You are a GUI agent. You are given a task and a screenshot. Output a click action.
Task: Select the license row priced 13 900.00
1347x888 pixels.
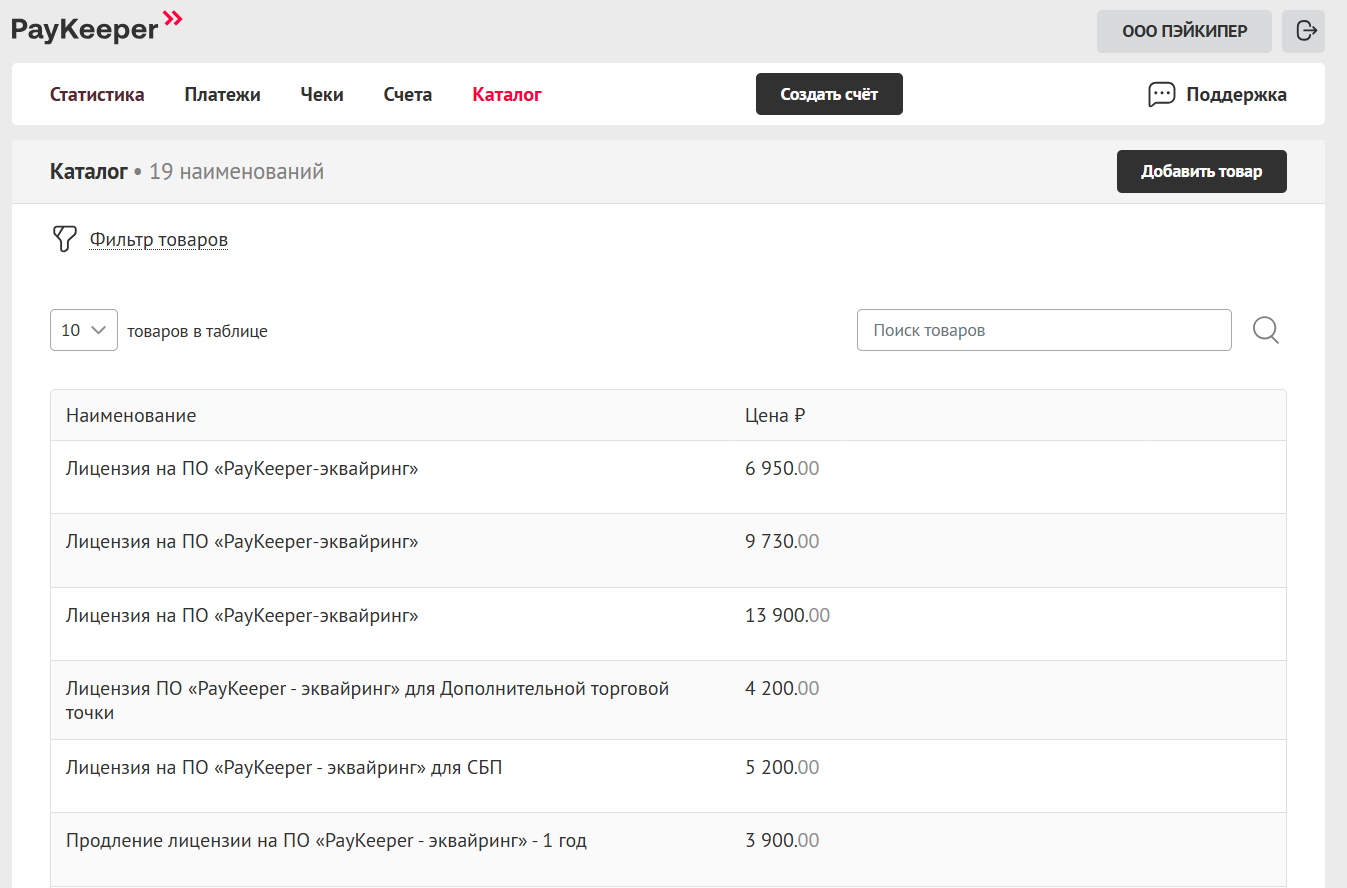click(x=668, y=623)
